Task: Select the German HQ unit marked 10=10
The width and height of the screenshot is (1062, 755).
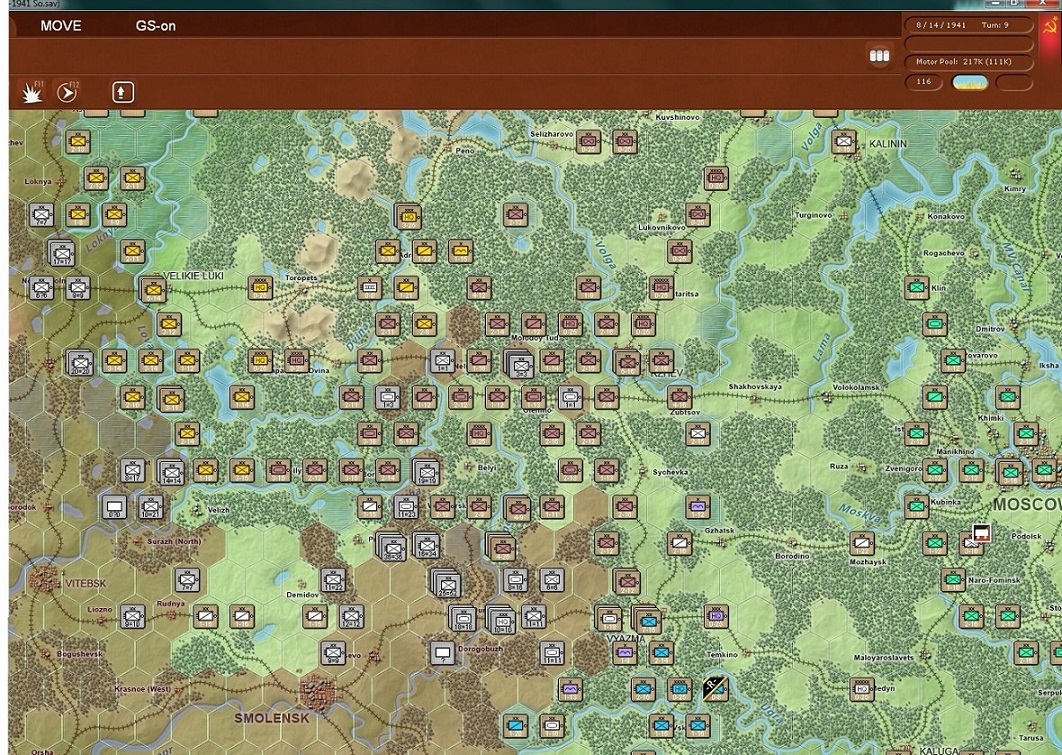Action: pos(501,620)
